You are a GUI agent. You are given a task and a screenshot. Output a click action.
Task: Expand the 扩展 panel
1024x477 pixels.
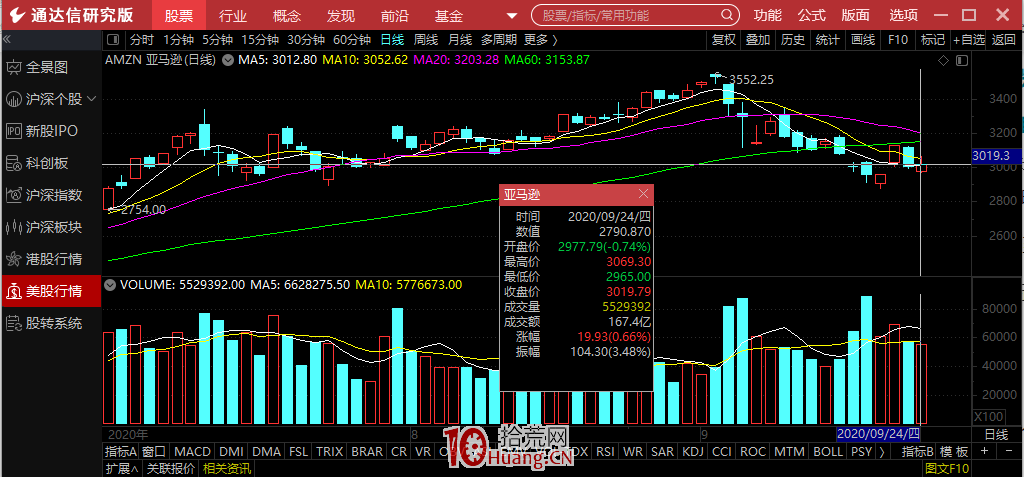coord(121,469)
